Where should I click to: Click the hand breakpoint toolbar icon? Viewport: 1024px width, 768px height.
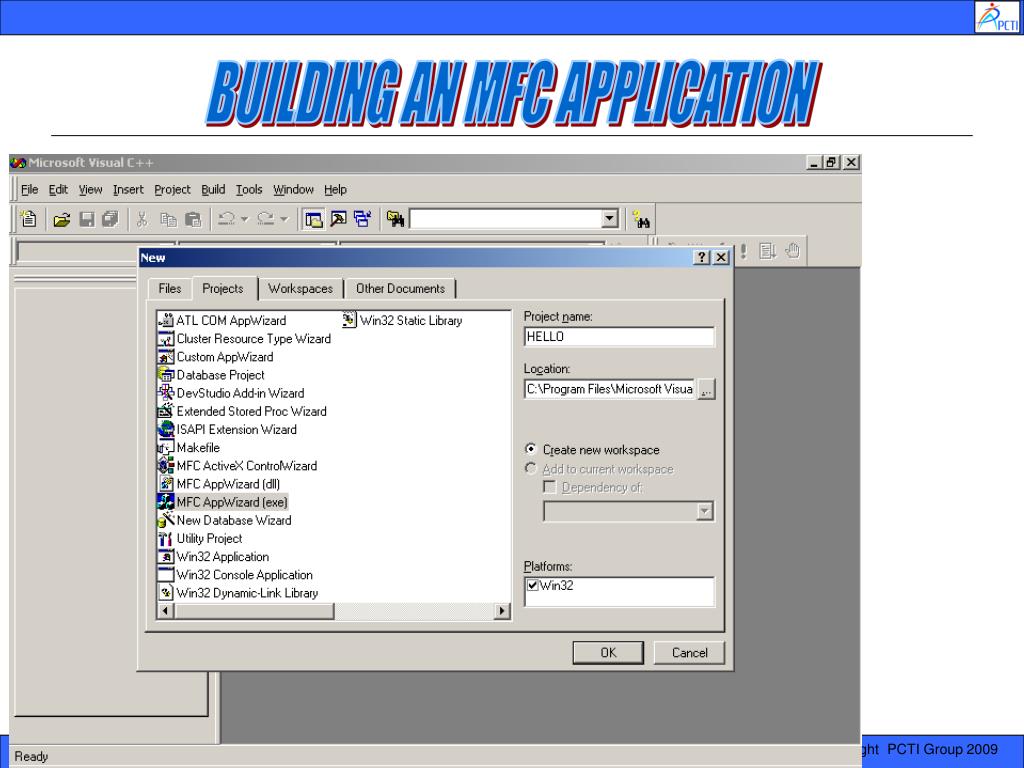793,251
